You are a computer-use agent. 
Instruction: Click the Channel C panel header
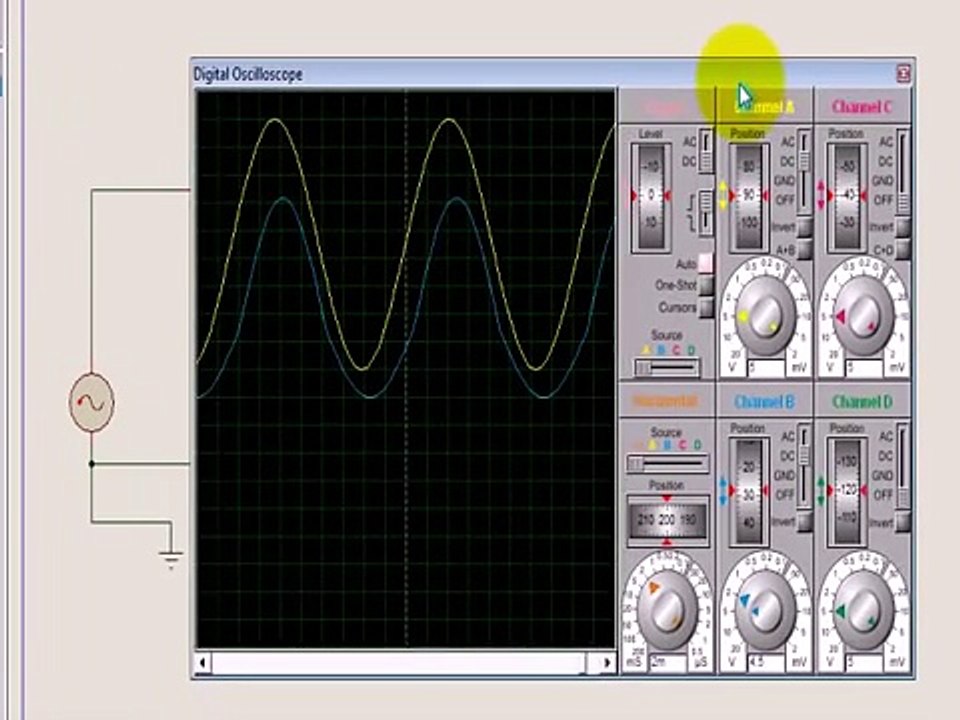pyautogui.click(x=863, y=107)
